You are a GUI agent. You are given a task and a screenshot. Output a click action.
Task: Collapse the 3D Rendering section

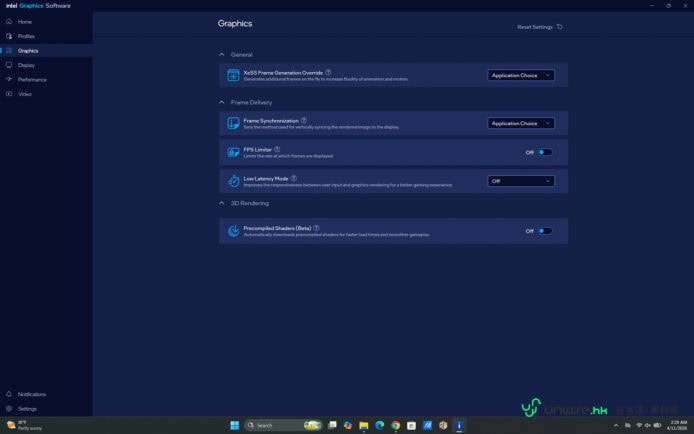[x=222, y=203]
